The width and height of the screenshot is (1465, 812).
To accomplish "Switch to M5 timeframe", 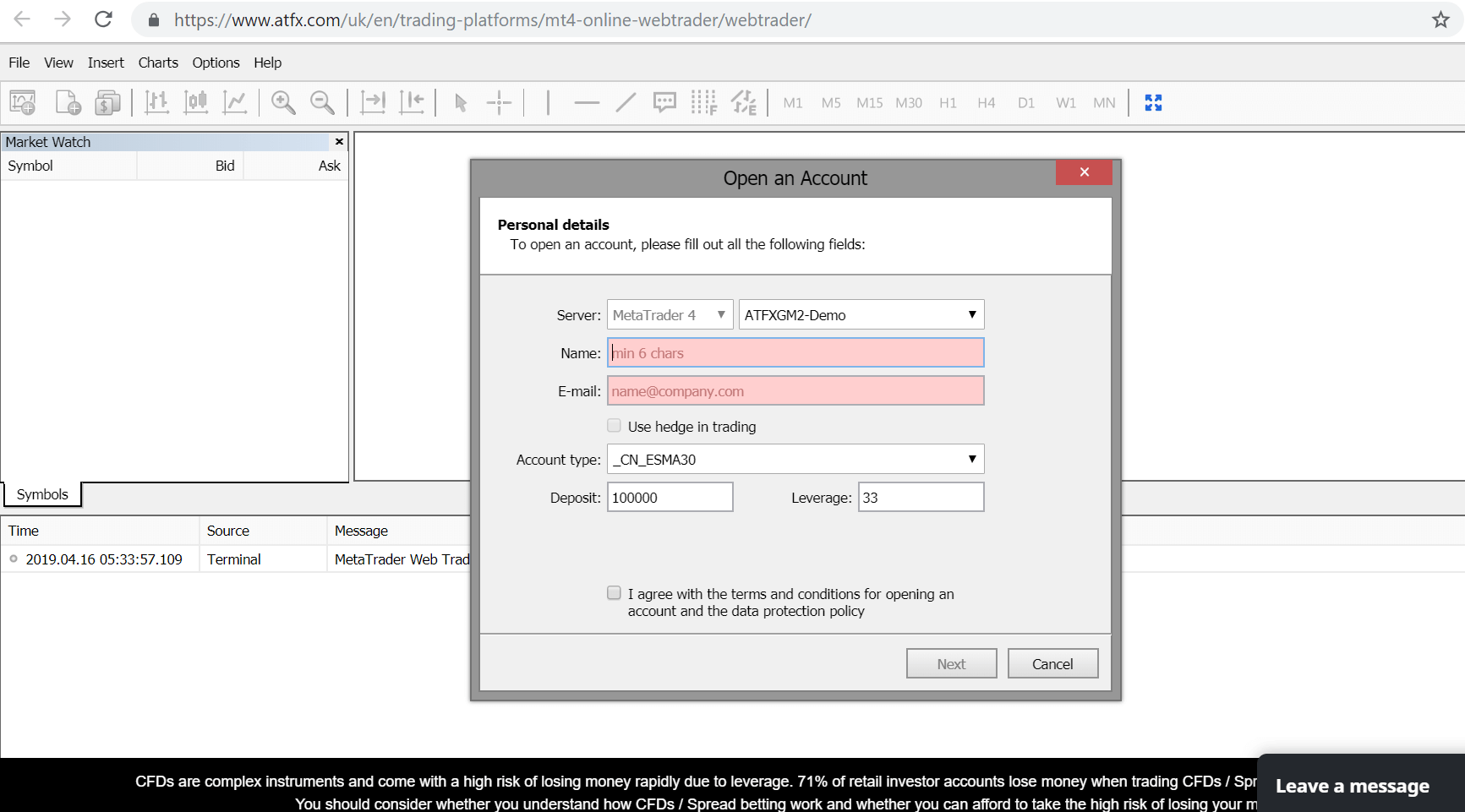I will click(831, 103).
